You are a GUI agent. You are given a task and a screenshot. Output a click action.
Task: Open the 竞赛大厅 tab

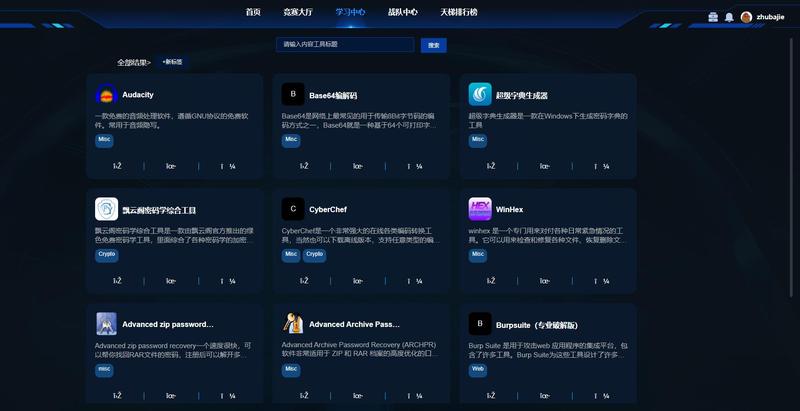pyautogui.click(x=298, y=12)
